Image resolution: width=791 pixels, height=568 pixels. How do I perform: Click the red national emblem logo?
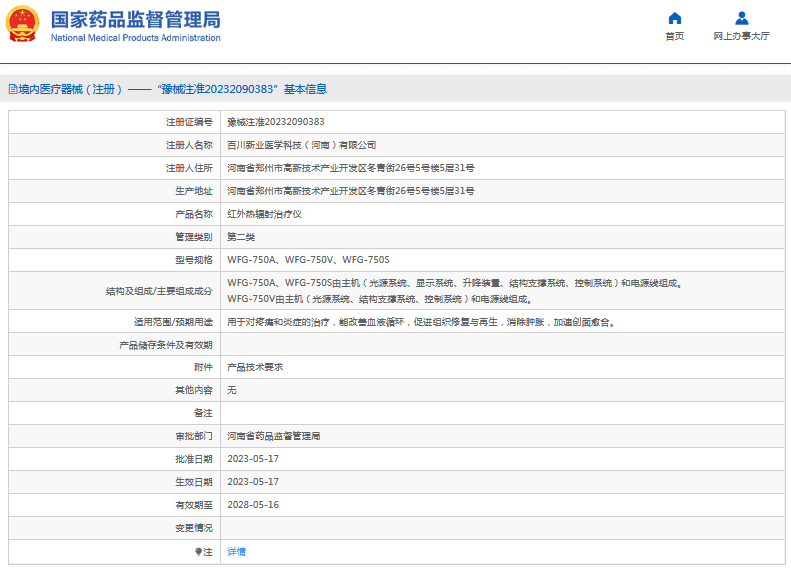tap(24, 24)
